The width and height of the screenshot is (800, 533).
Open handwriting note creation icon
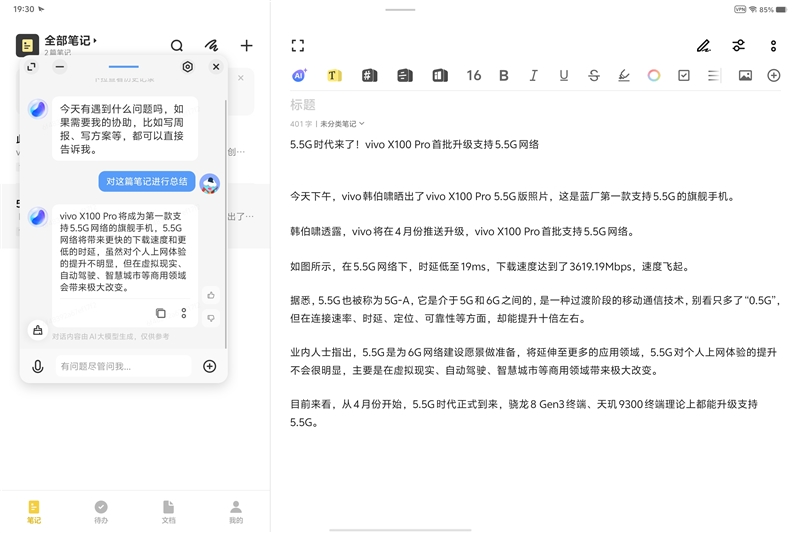pyautogui.click(x=211, y=46)
